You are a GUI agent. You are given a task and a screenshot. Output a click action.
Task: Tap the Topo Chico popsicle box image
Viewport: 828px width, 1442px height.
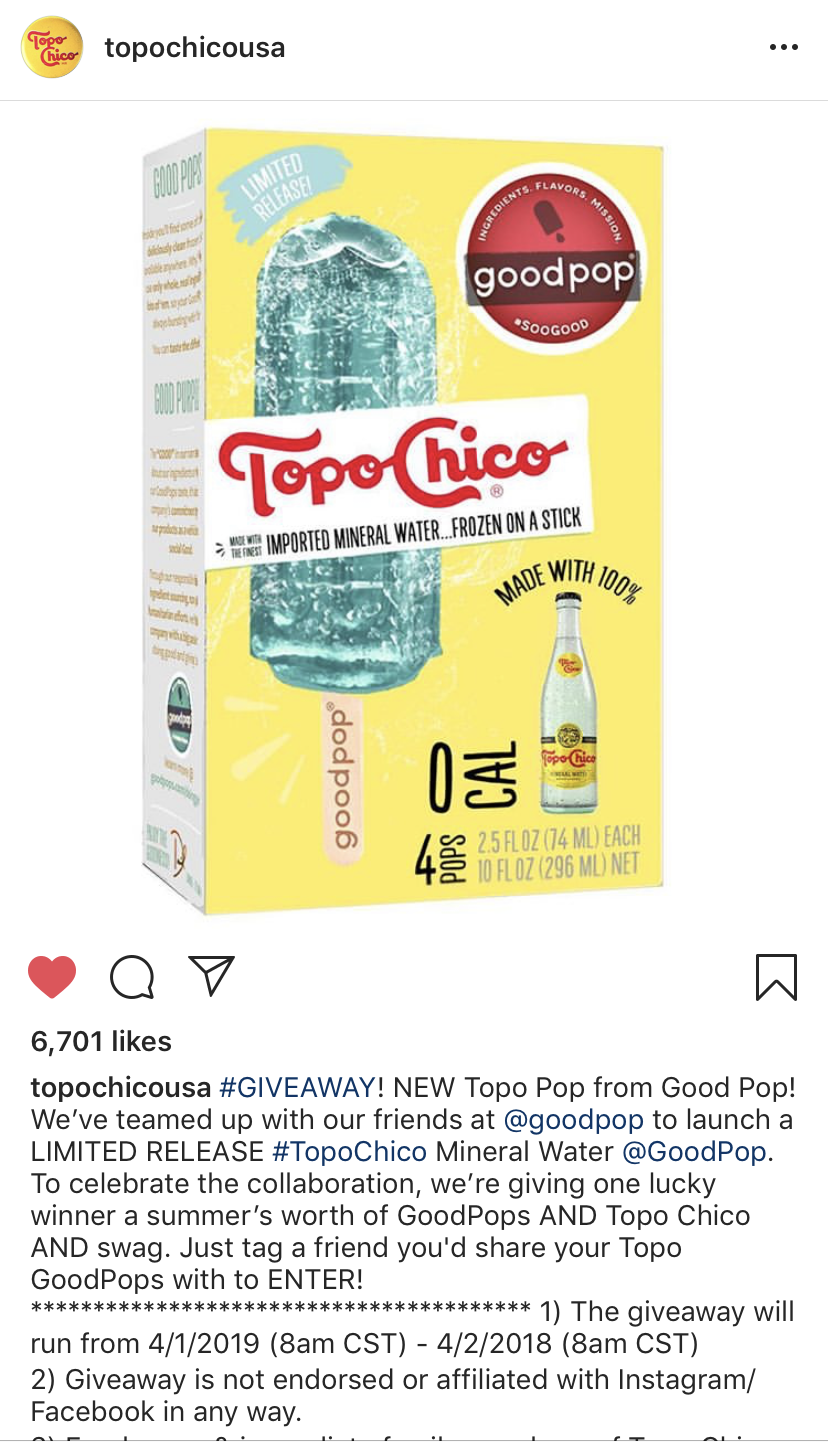(x=404, y=520)
